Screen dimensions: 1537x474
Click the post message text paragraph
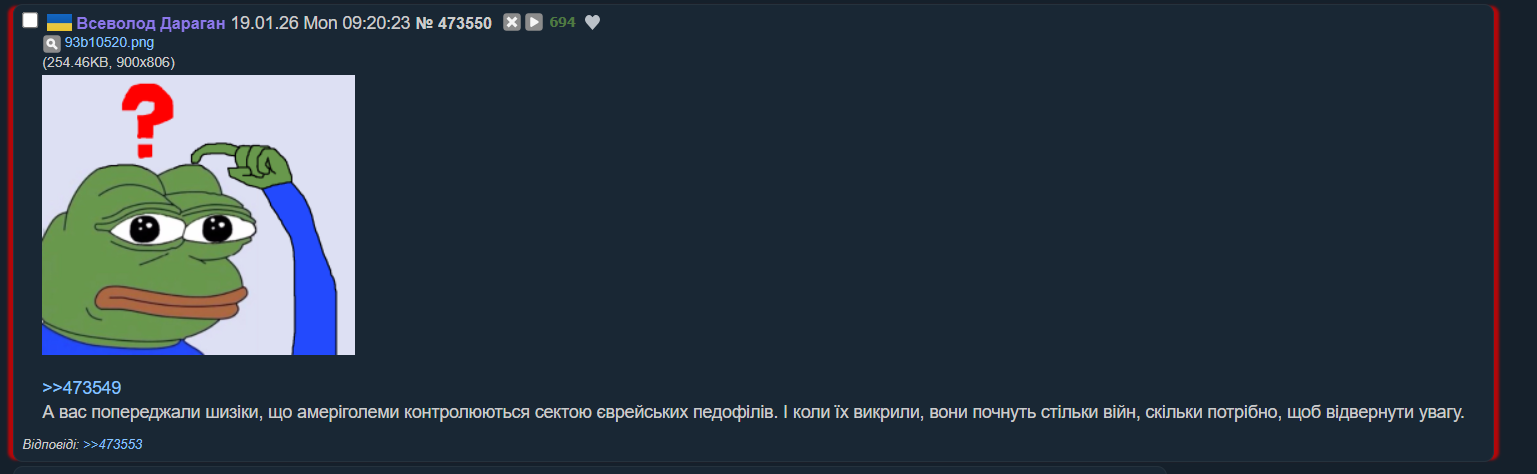click(x=752, y=412)
